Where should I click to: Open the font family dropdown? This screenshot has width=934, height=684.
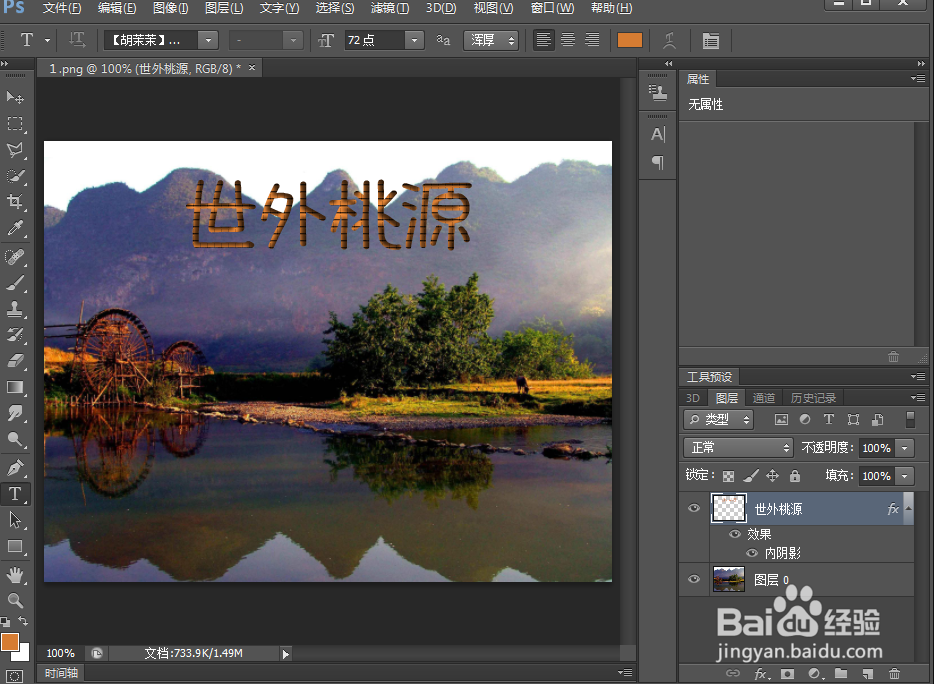click(208, 40)
